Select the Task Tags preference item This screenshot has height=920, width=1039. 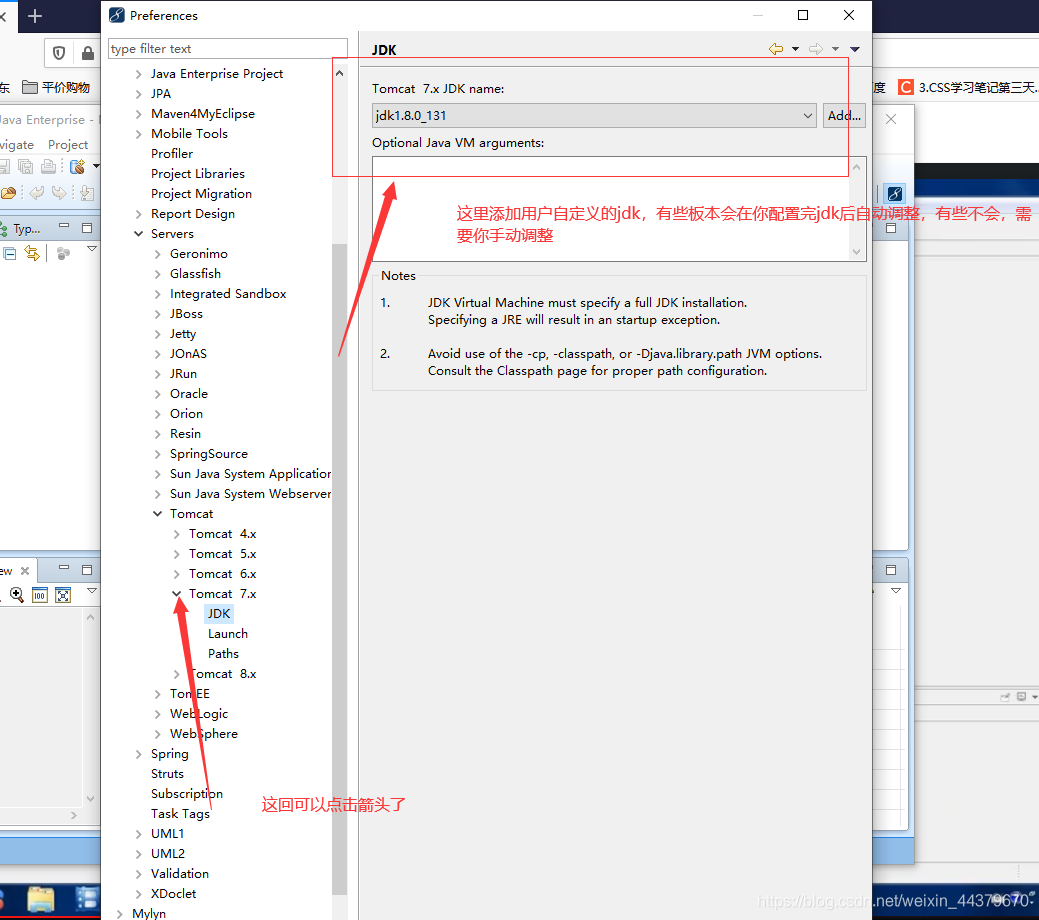180,813
